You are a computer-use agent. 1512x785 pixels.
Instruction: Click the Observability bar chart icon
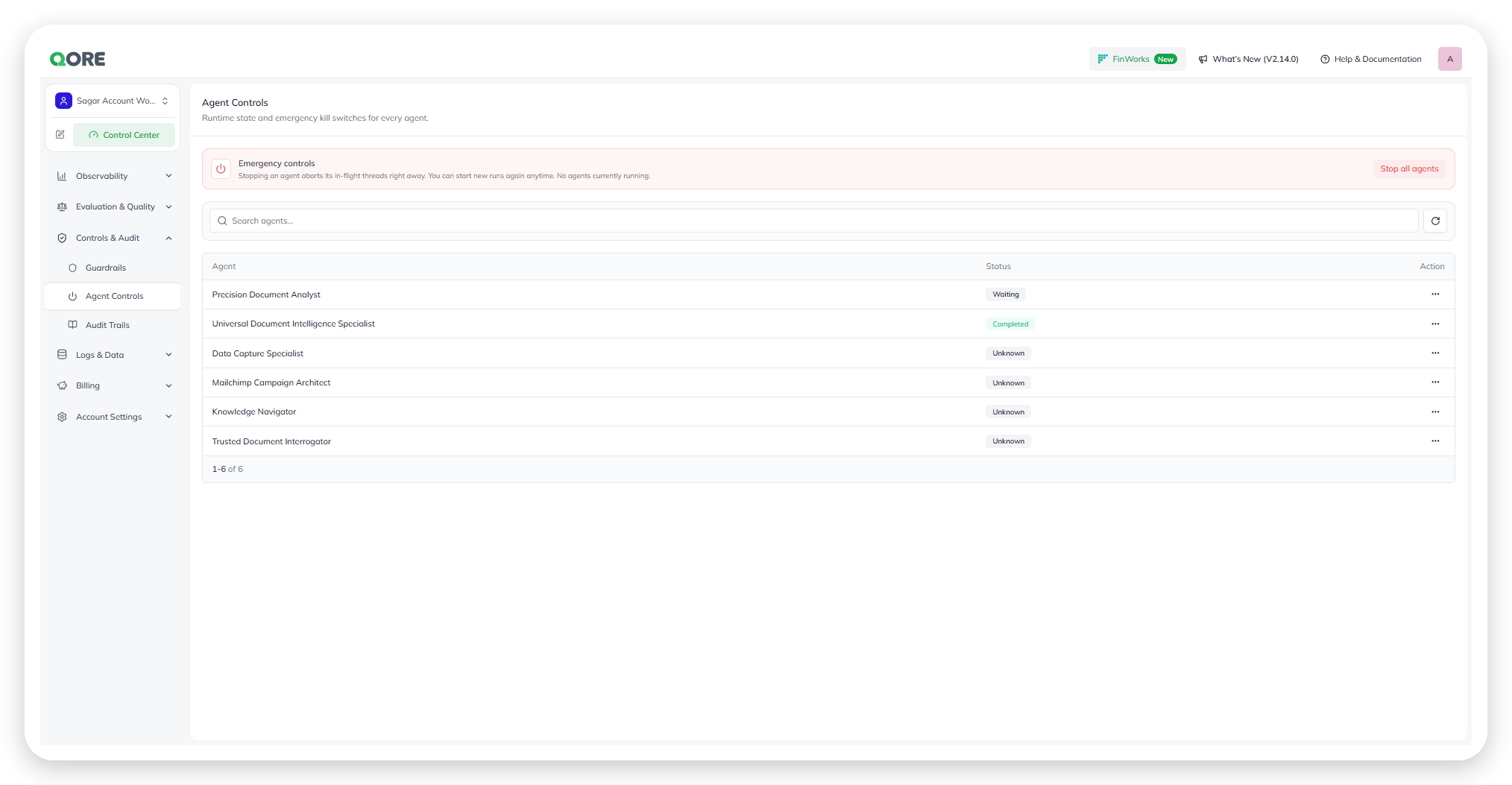62,176
